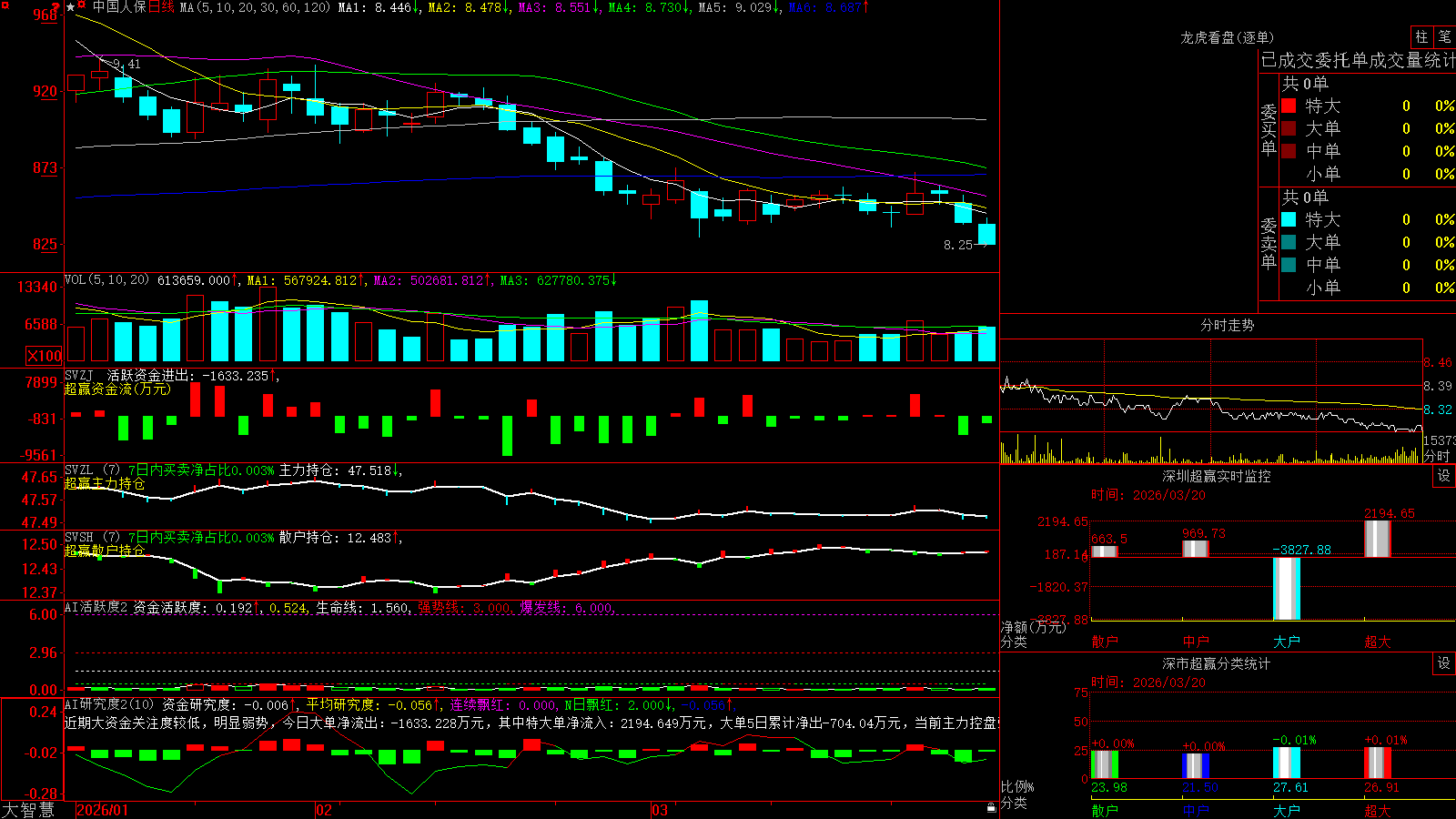Click the 散户 23.98 percentage bar
1456x819 pixels.
1105,764
